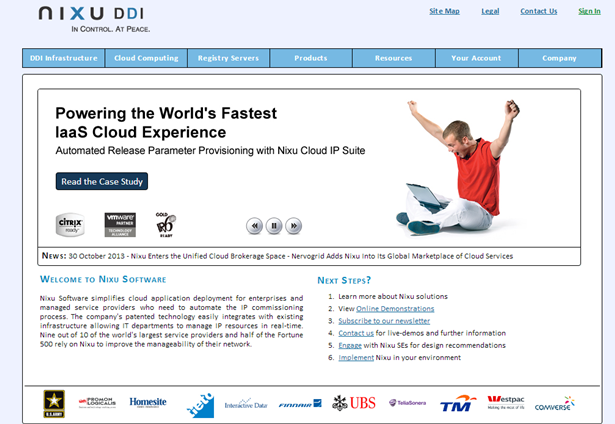The image size is (615, 424).
Task: Open the Legal link
Action: [490, 11]
